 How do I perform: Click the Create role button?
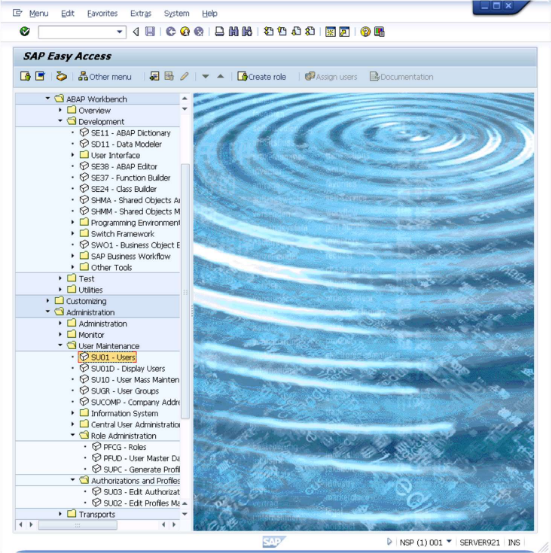click(262, 77)
